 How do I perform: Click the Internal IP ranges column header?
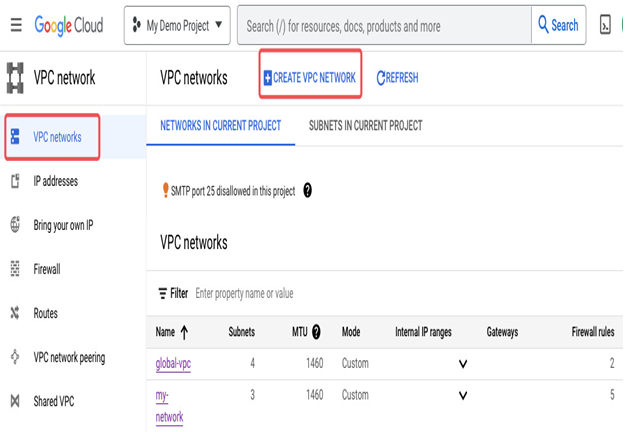(x=423, y=332)
